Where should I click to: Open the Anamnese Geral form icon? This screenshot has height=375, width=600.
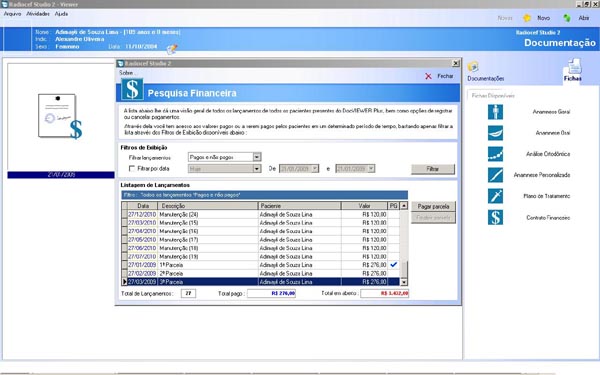495,112
